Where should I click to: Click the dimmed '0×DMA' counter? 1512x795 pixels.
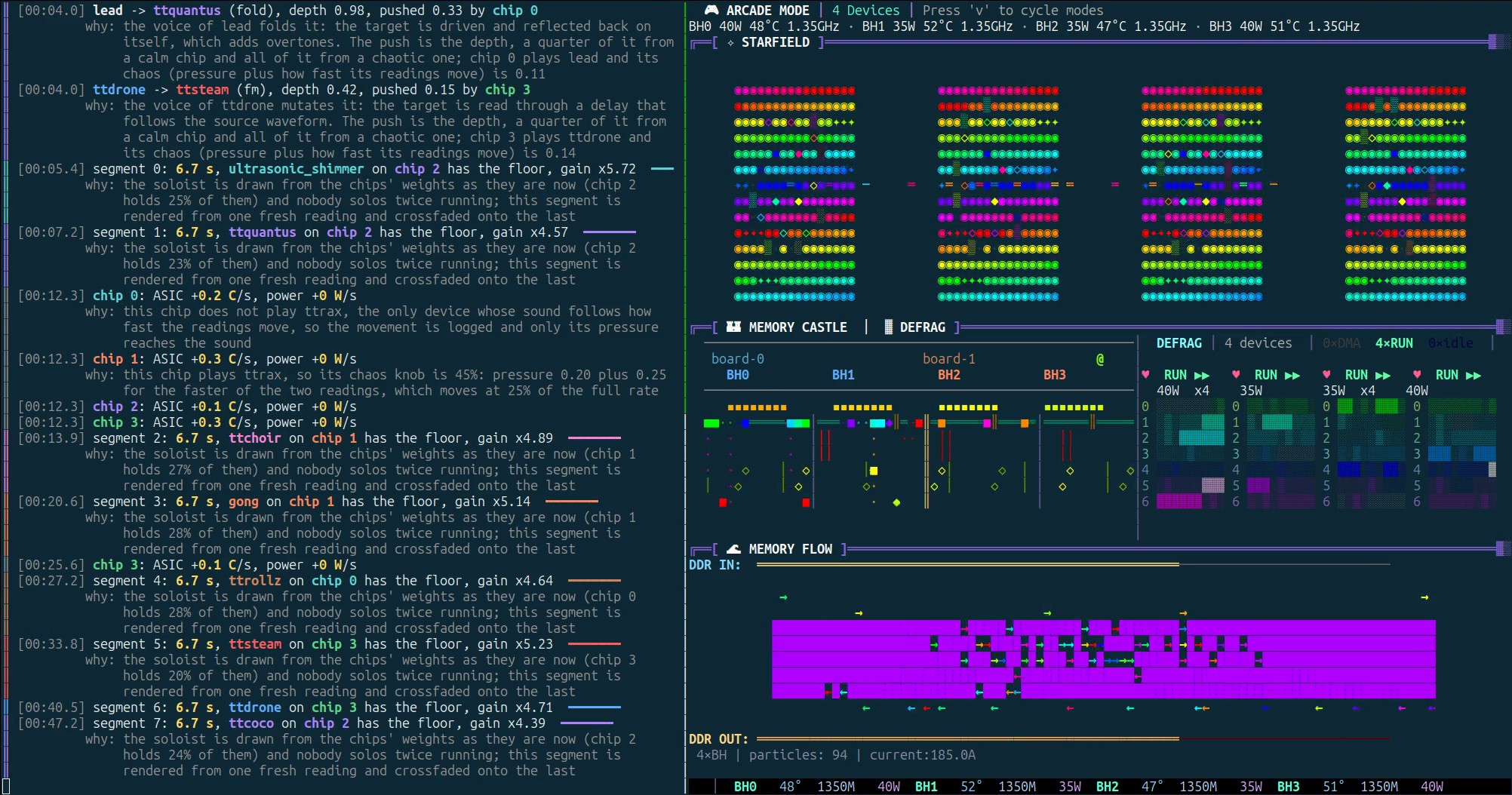[x=1341, y=343]
